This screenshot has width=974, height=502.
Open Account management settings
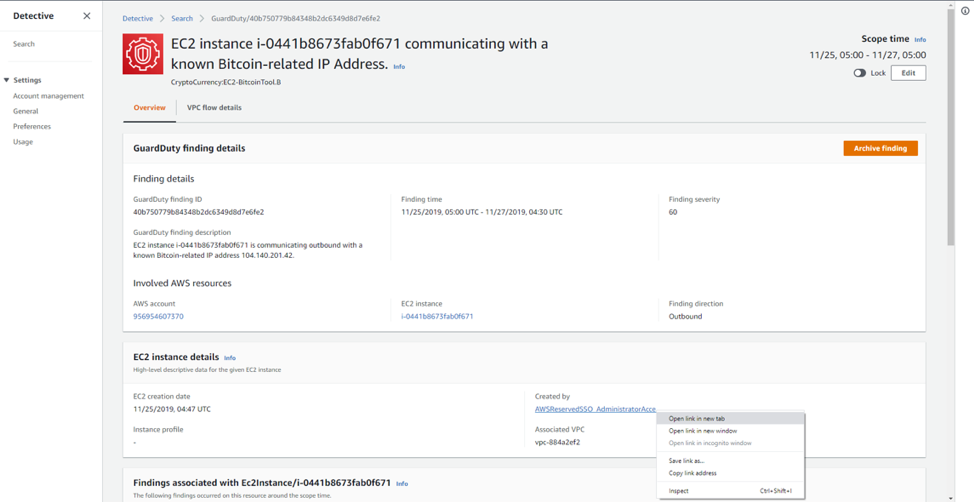(x=48, y=96)
